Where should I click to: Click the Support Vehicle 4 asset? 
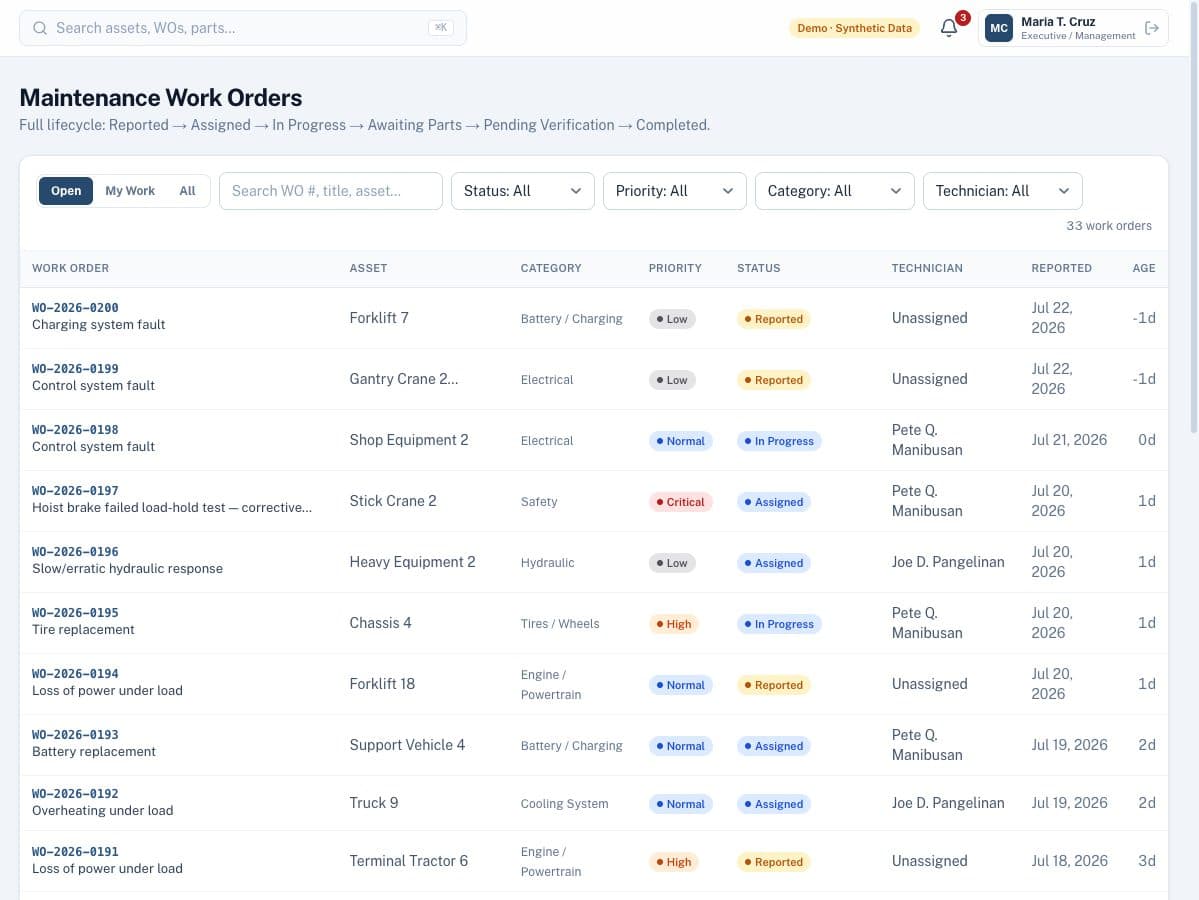(407, 745)
